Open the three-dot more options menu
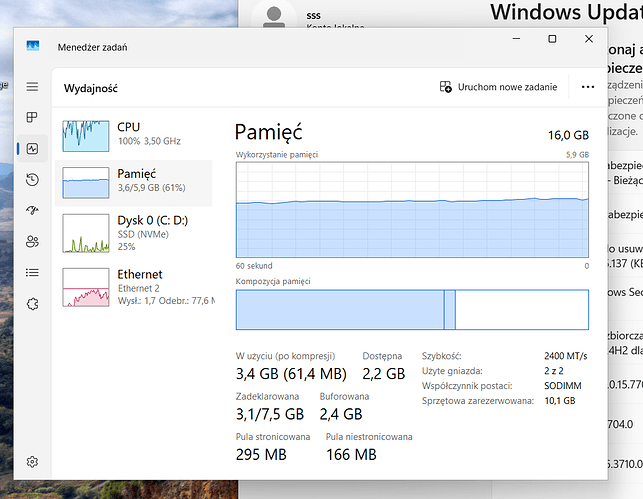 coord(588,87)
